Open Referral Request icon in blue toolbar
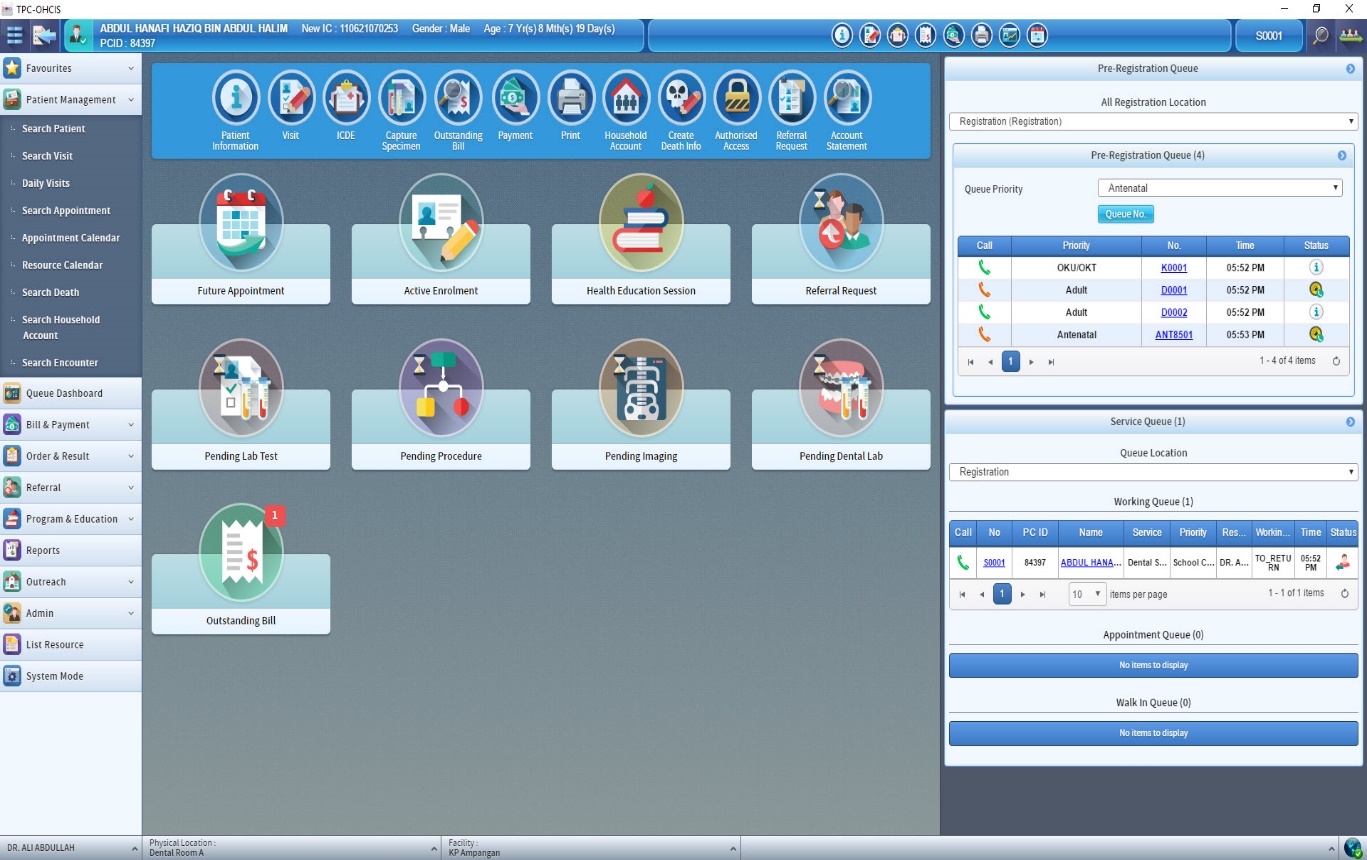The width and height of the screenshot is (1367, 860). pyautogui.click(x=792, y=98)
